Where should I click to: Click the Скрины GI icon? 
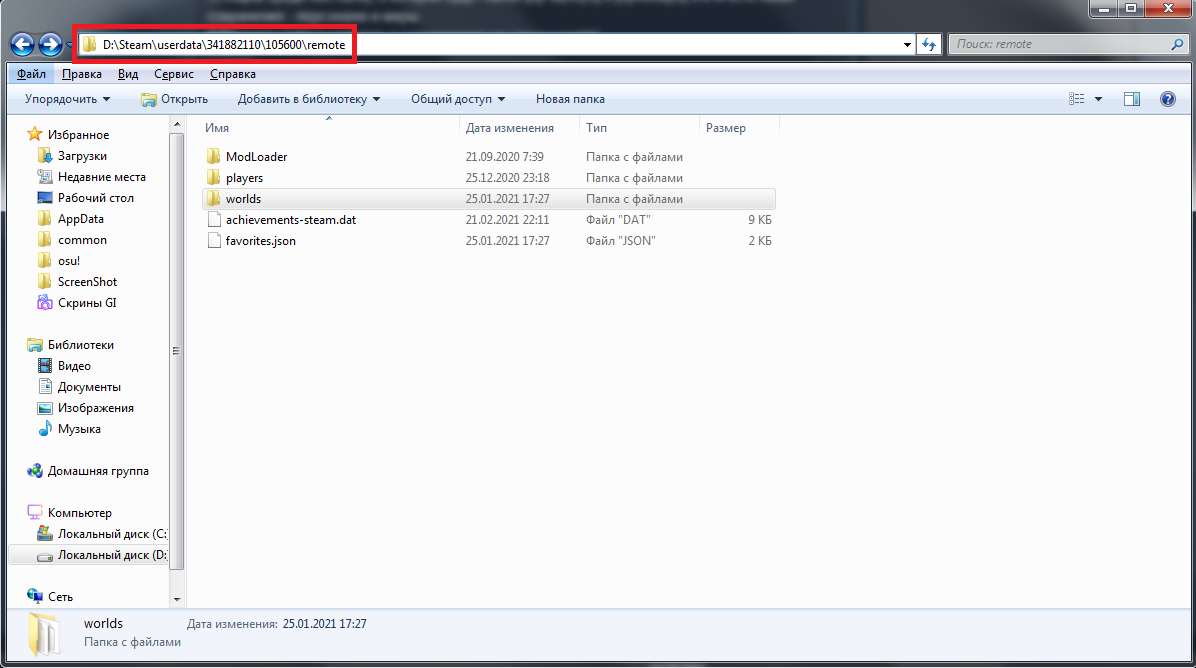tap(45, 303)
